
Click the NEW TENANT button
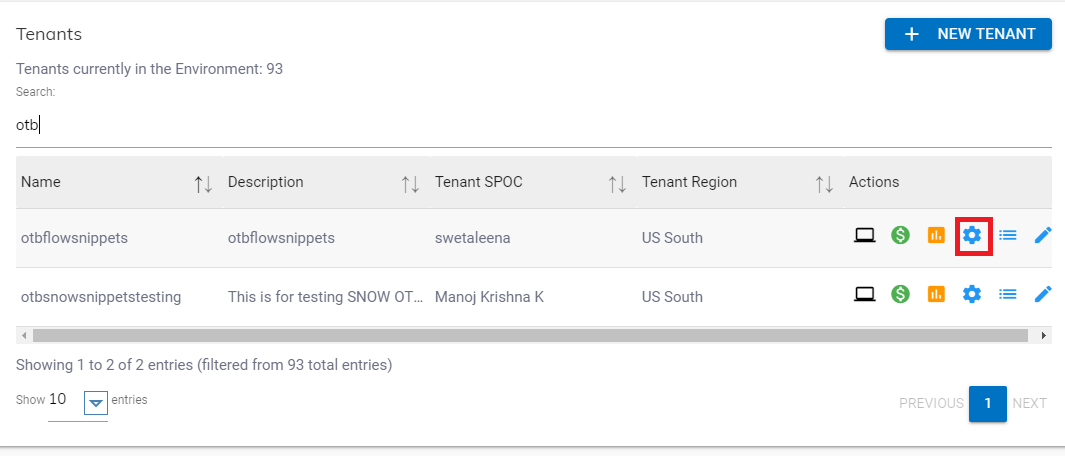click(x=968, y=34)
